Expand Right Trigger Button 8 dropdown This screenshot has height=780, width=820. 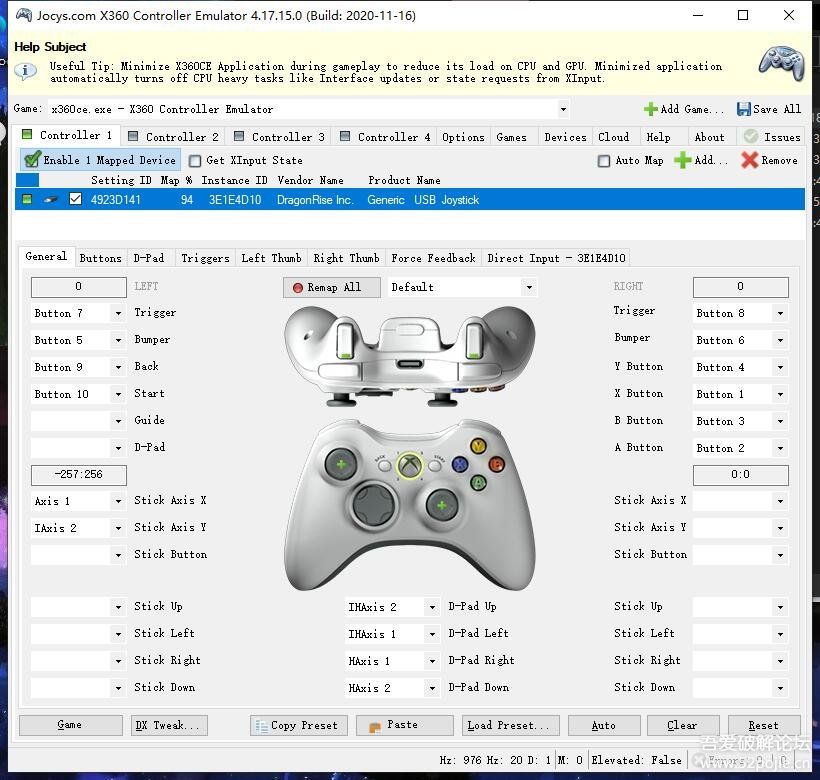tap(780, 313)
